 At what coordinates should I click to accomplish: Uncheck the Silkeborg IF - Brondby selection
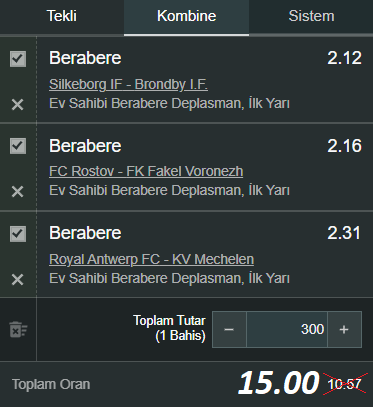point(18,59)
